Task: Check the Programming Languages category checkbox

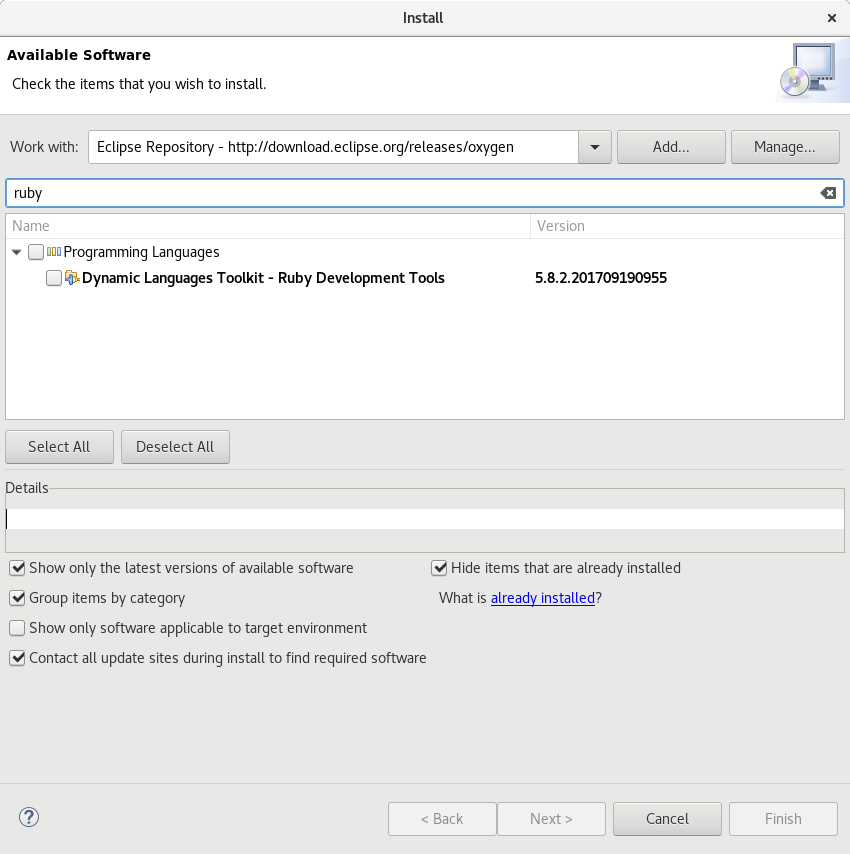Action: pyautogui.click(x=36, y=252)
